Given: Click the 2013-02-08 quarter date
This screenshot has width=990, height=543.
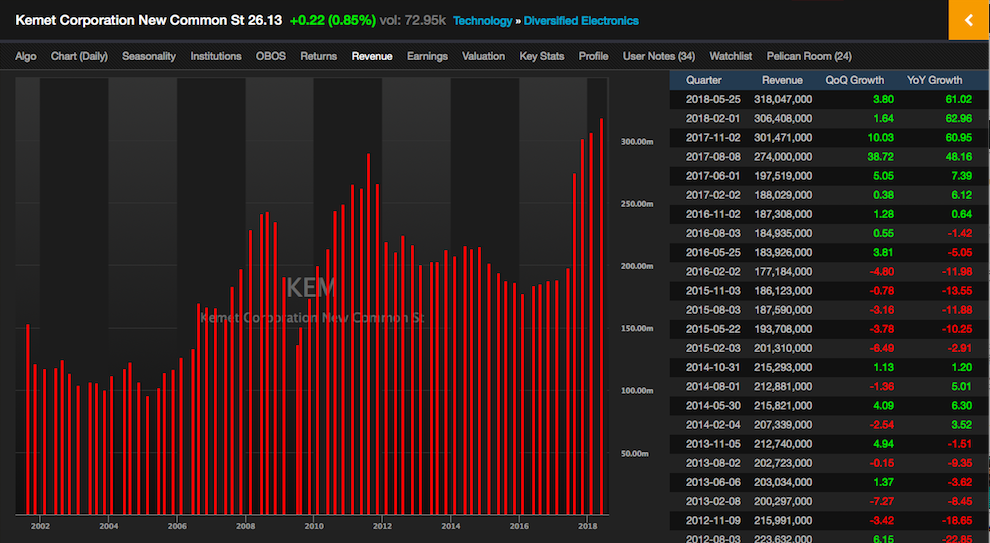Looking at the screenshot, I should tap(713, 501).
